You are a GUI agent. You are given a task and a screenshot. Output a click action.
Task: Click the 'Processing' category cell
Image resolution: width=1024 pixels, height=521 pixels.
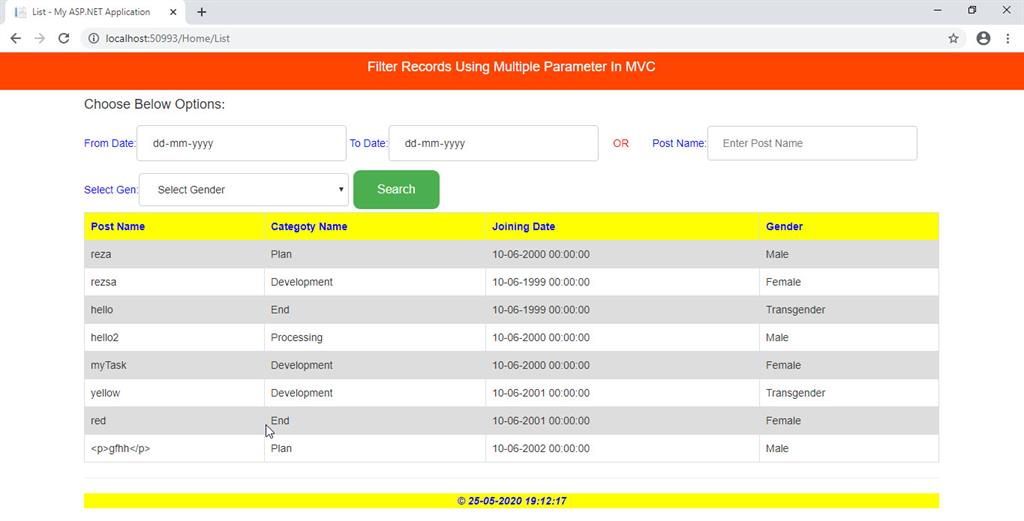(375, 338)
